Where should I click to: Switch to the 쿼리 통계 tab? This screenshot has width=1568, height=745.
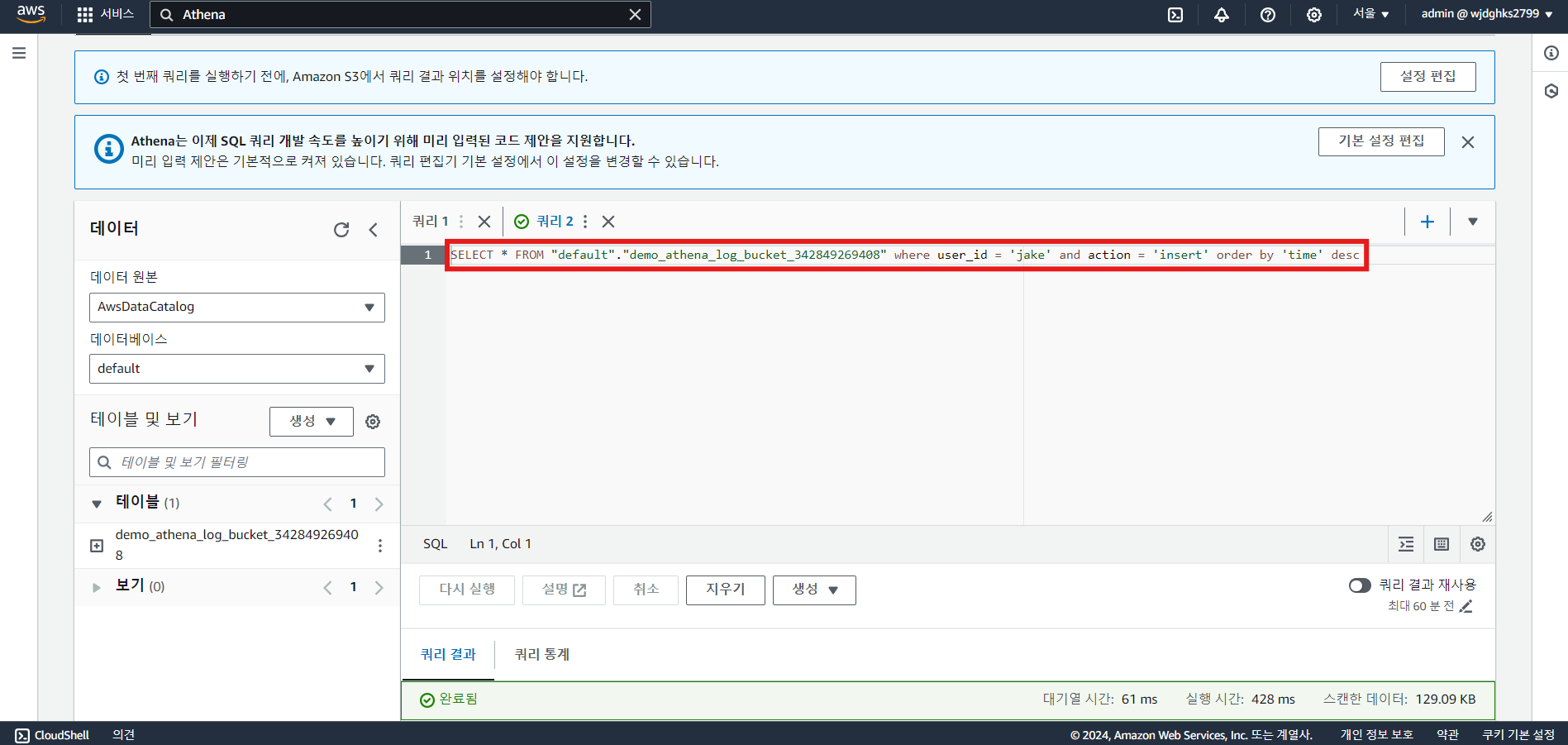542,654
